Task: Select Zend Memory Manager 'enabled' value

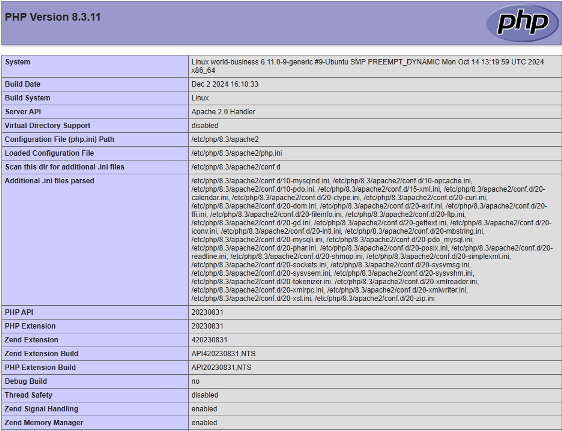Action: 204,423
